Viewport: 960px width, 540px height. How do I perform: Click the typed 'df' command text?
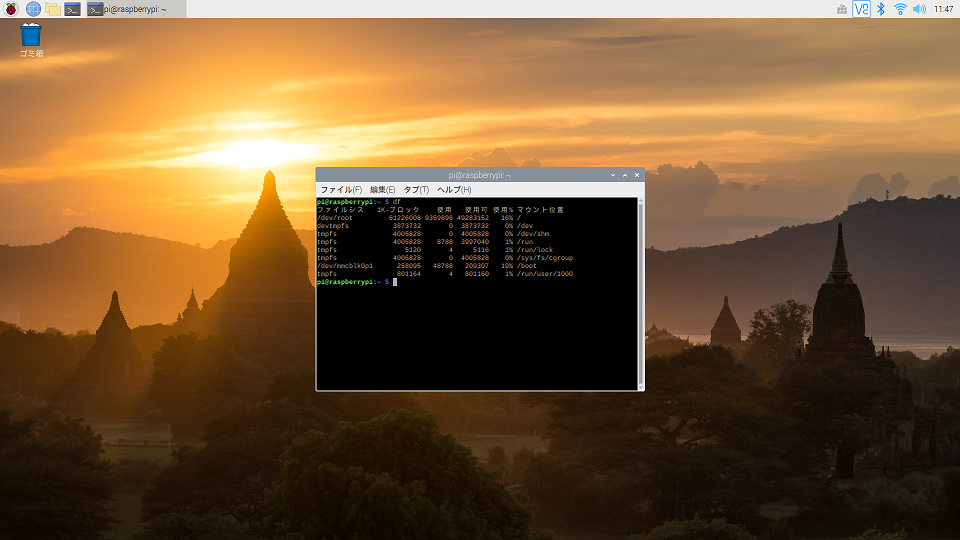(396, 201)
